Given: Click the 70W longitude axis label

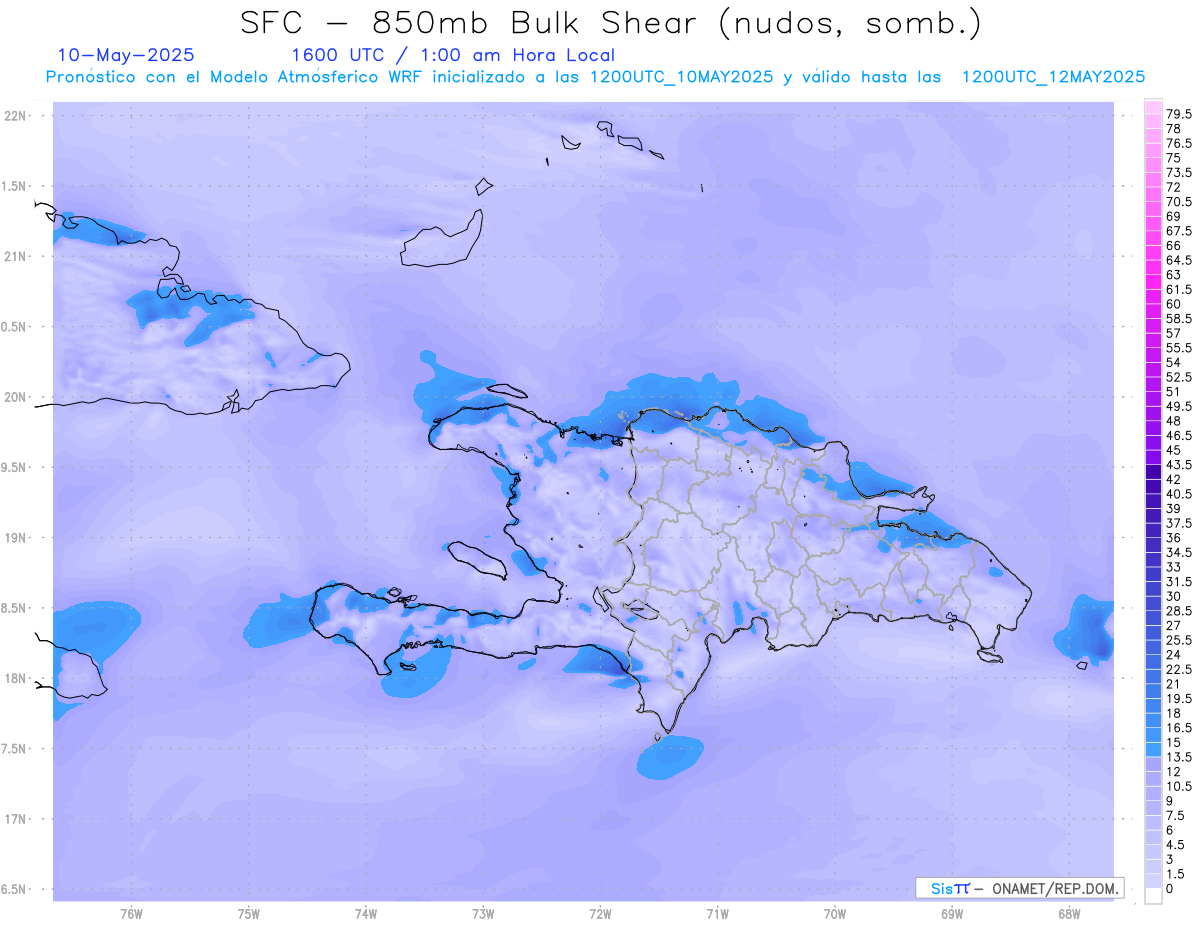Looking at the screenshot, I should pyautogui.click(x=835, y=914).
